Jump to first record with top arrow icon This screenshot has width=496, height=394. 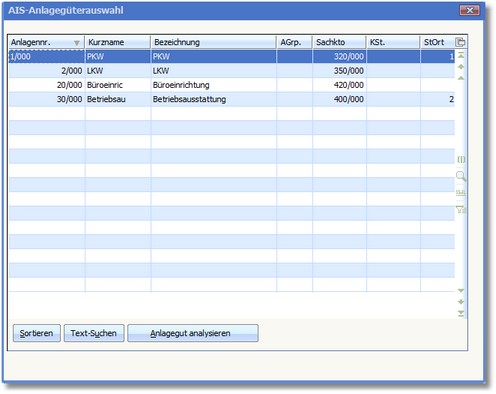pyautogui.click(x=461, y=55)
